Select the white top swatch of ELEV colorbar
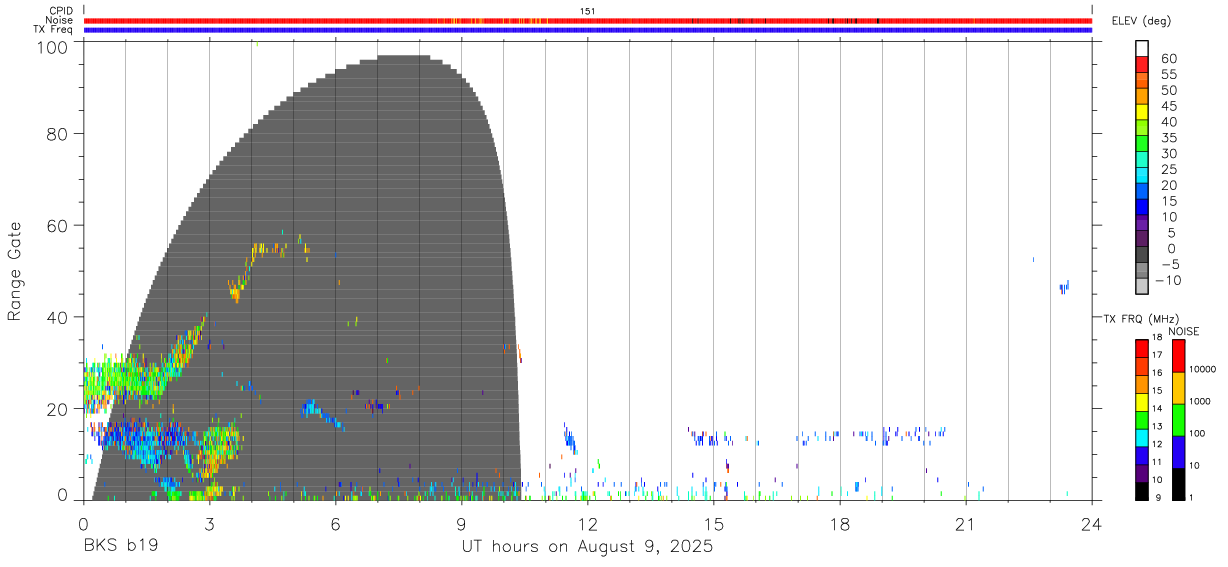Image resolution: width=1228 pixels, height=567 pixels. coord(1142,48)
